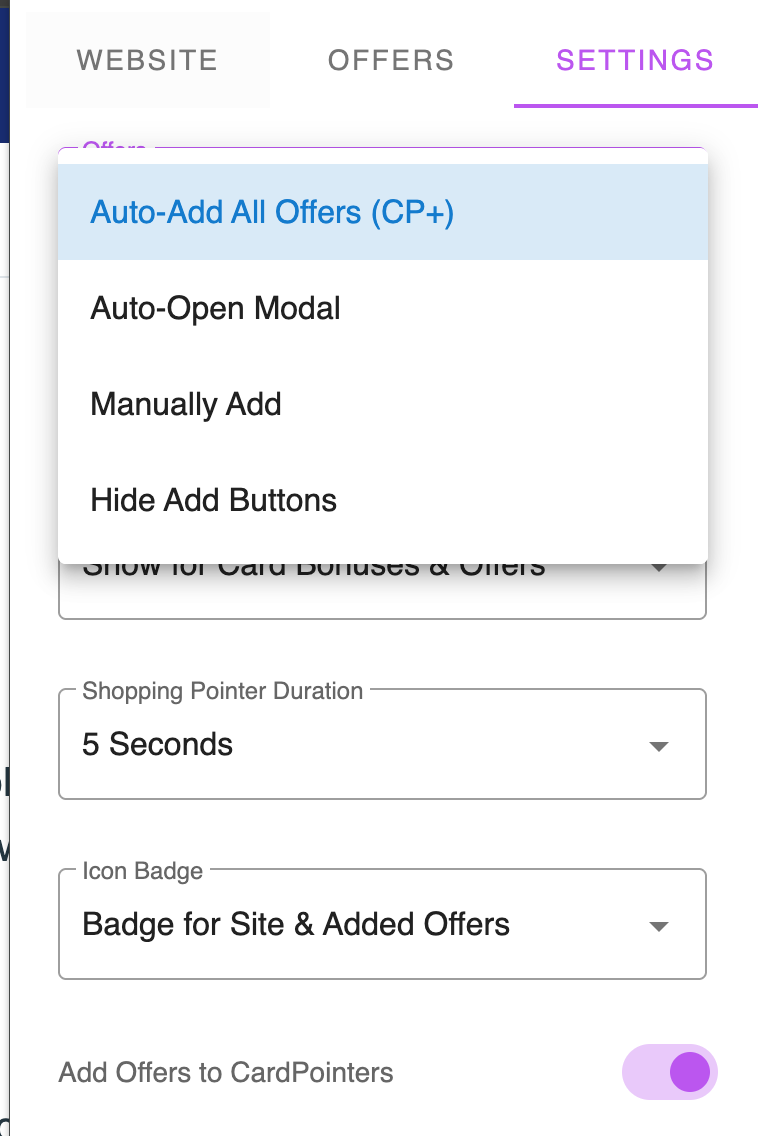Click arrow icon in Icon Badge field
The height and width of the screenshot is (1136, 774).
point(659,926)
